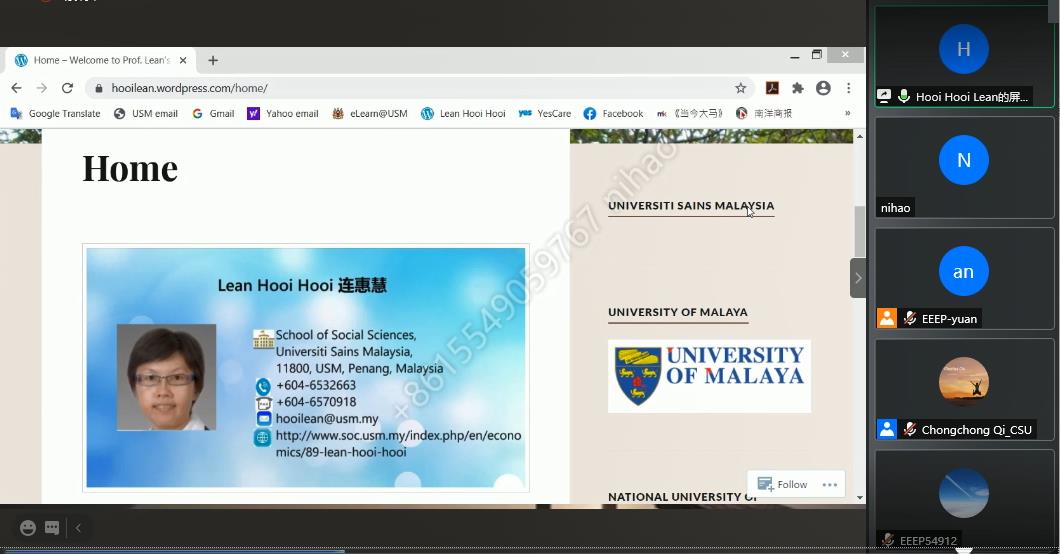
Task: Open the three-dot options beside Follow
Action: click(x=829, y=484)
